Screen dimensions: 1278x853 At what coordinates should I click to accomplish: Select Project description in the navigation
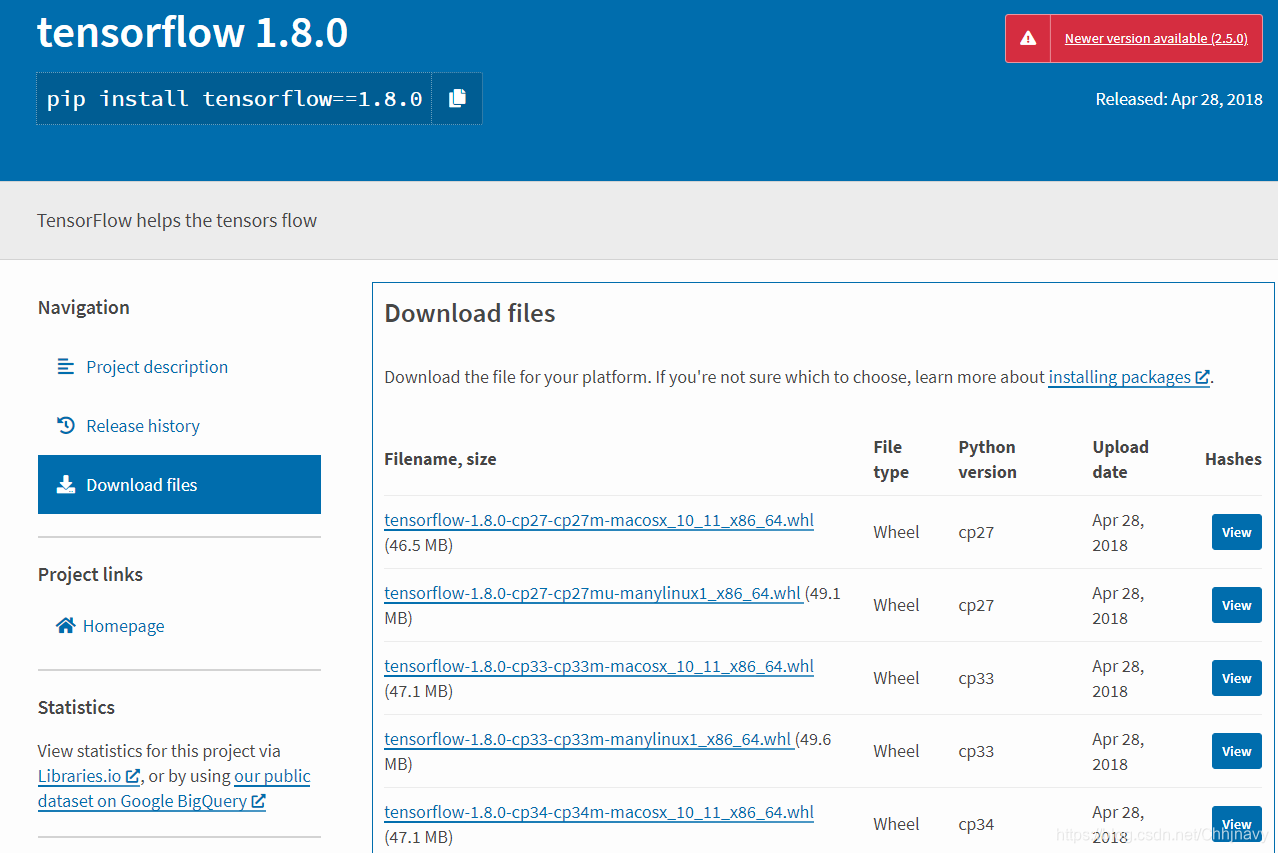tap(157, 366)
